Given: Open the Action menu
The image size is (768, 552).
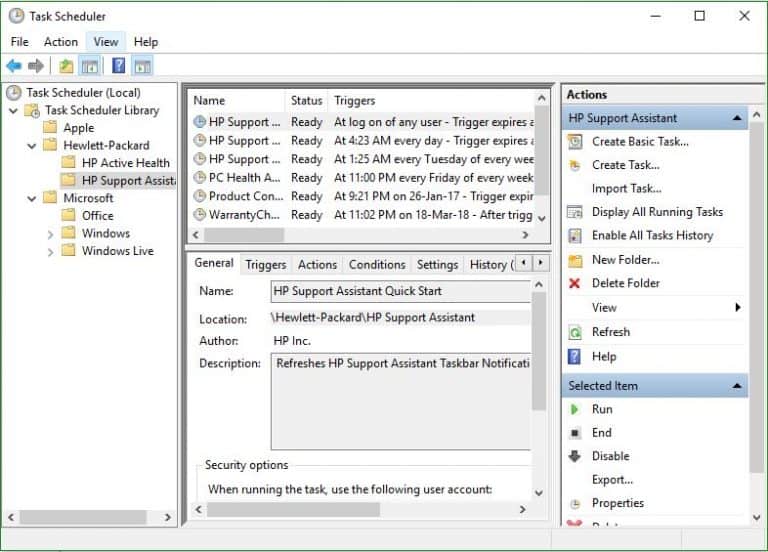Looking at the screenshot, I should point(60,42).
